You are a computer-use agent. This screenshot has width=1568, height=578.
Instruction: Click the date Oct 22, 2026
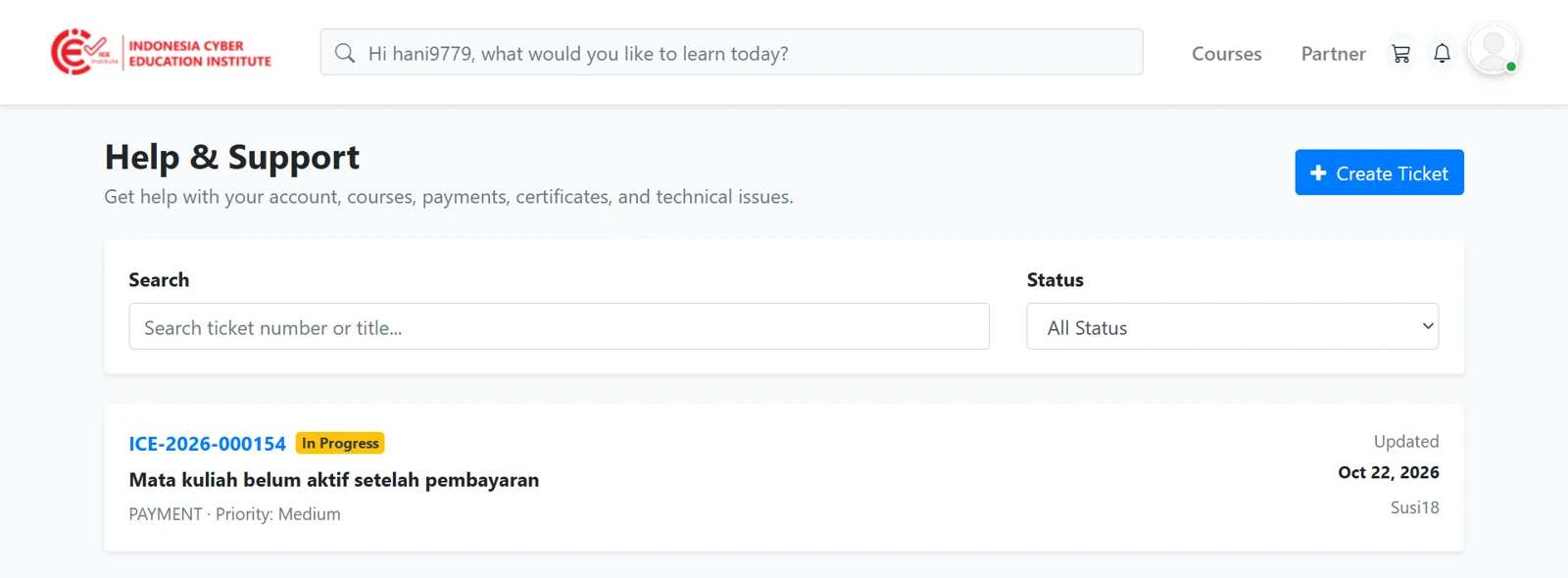point(1389,472)
